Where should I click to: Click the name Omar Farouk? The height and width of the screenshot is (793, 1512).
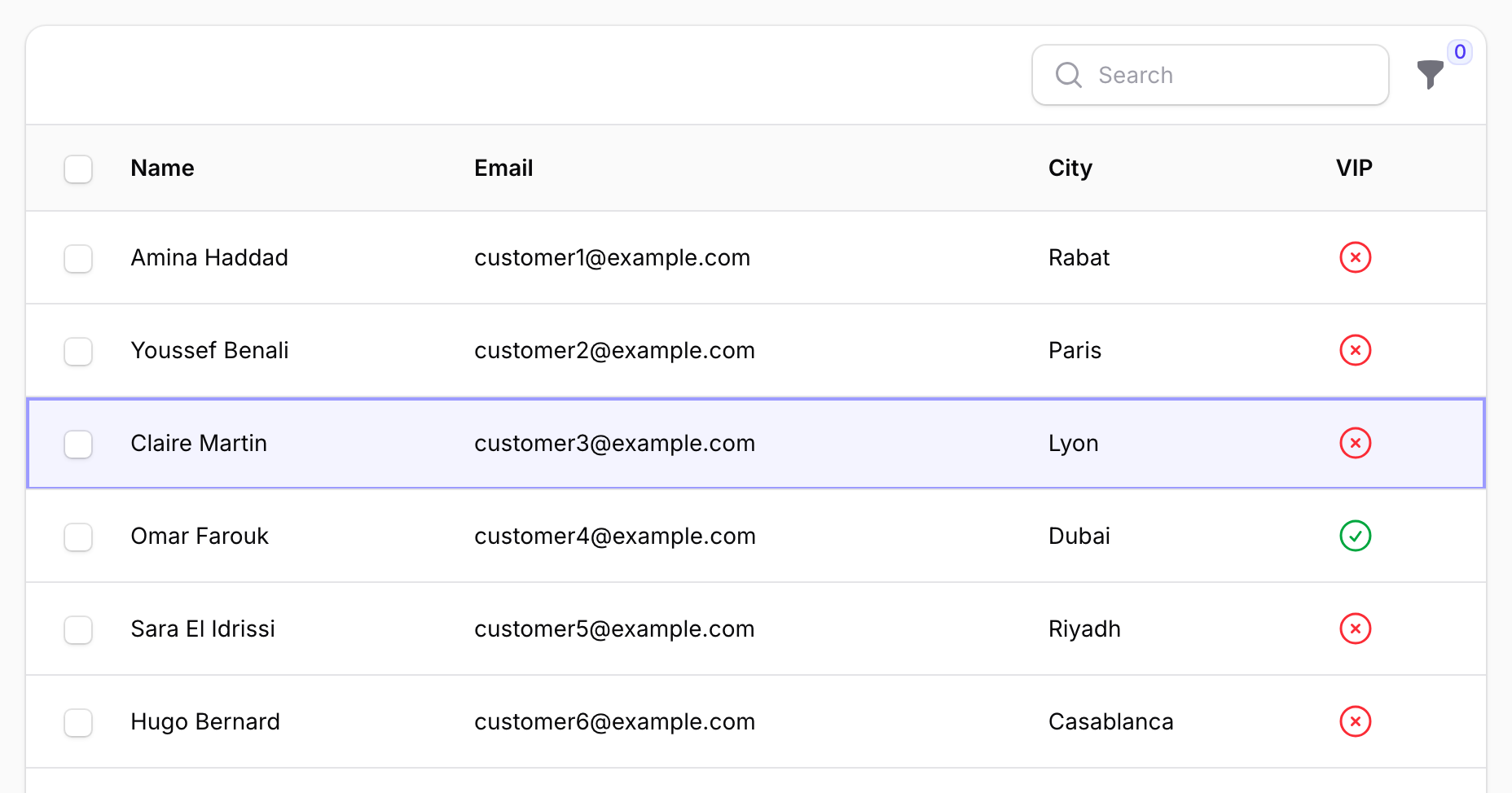(200, 536)
